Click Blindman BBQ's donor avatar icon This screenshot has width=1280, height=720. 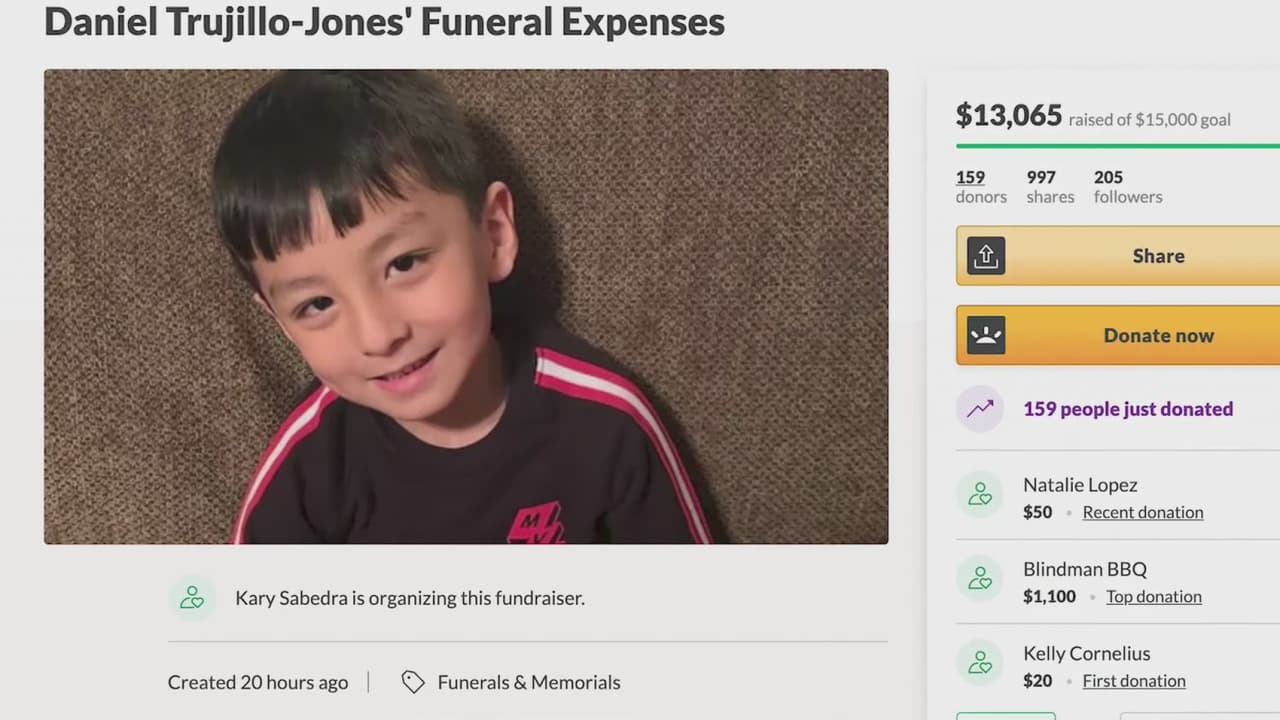pyautogui.click(x=980, y=579)
